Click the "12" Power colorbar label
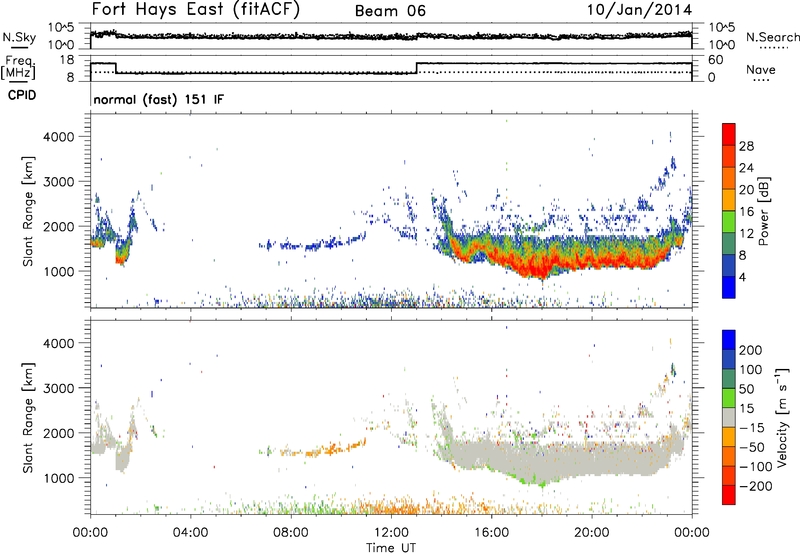 pos(746,234)
